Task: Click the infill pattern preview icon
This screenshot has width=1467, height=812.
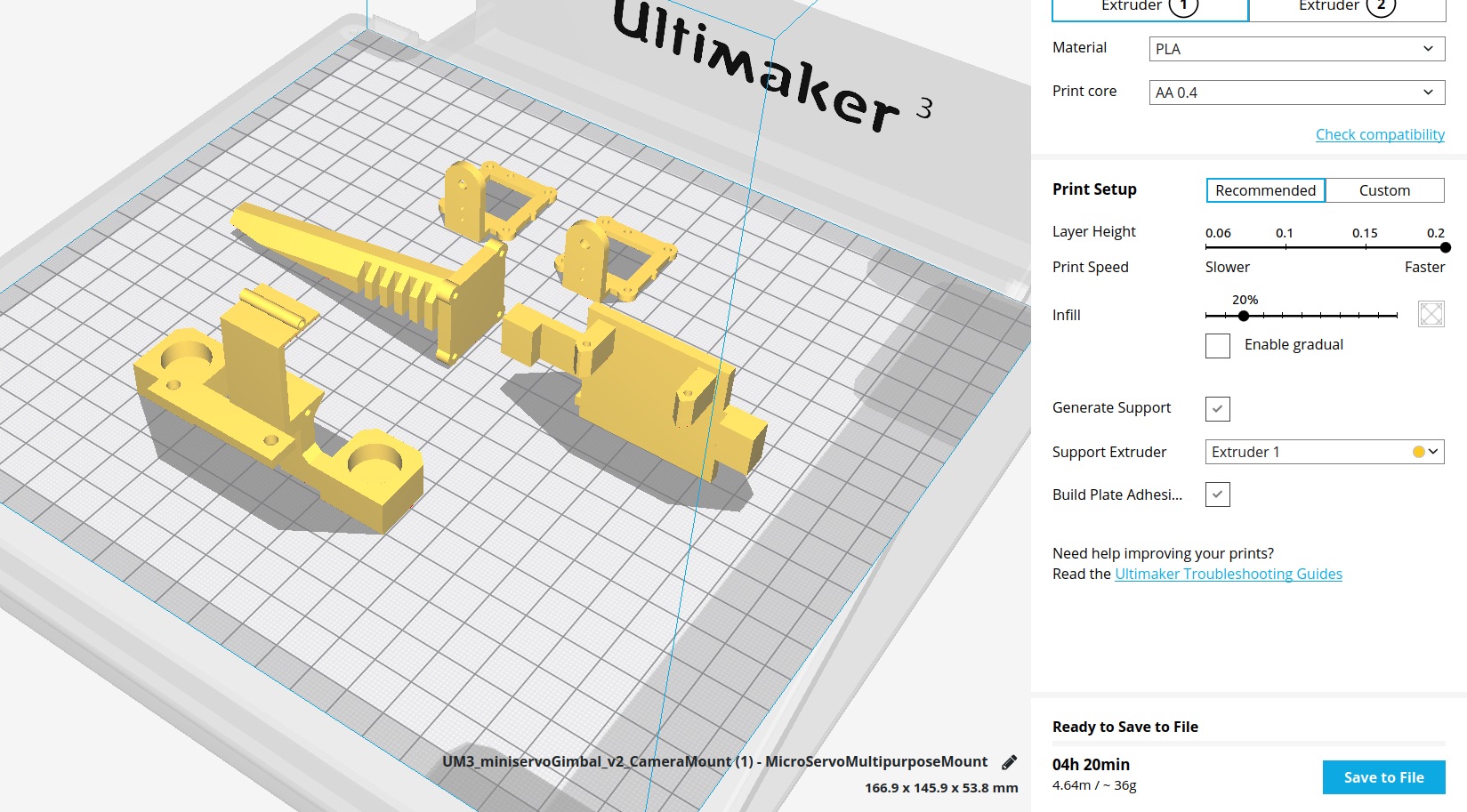Action: (x=1431, y=314)
